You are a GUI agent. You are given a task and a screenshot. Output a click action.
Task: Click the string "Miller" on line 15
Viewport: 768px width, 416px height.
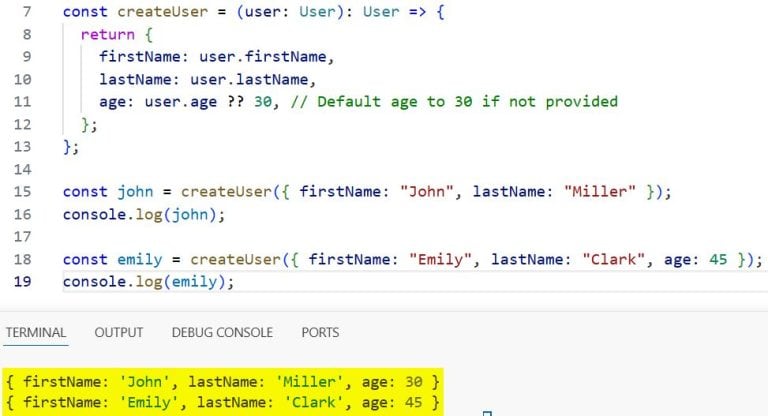click(600, 191)
